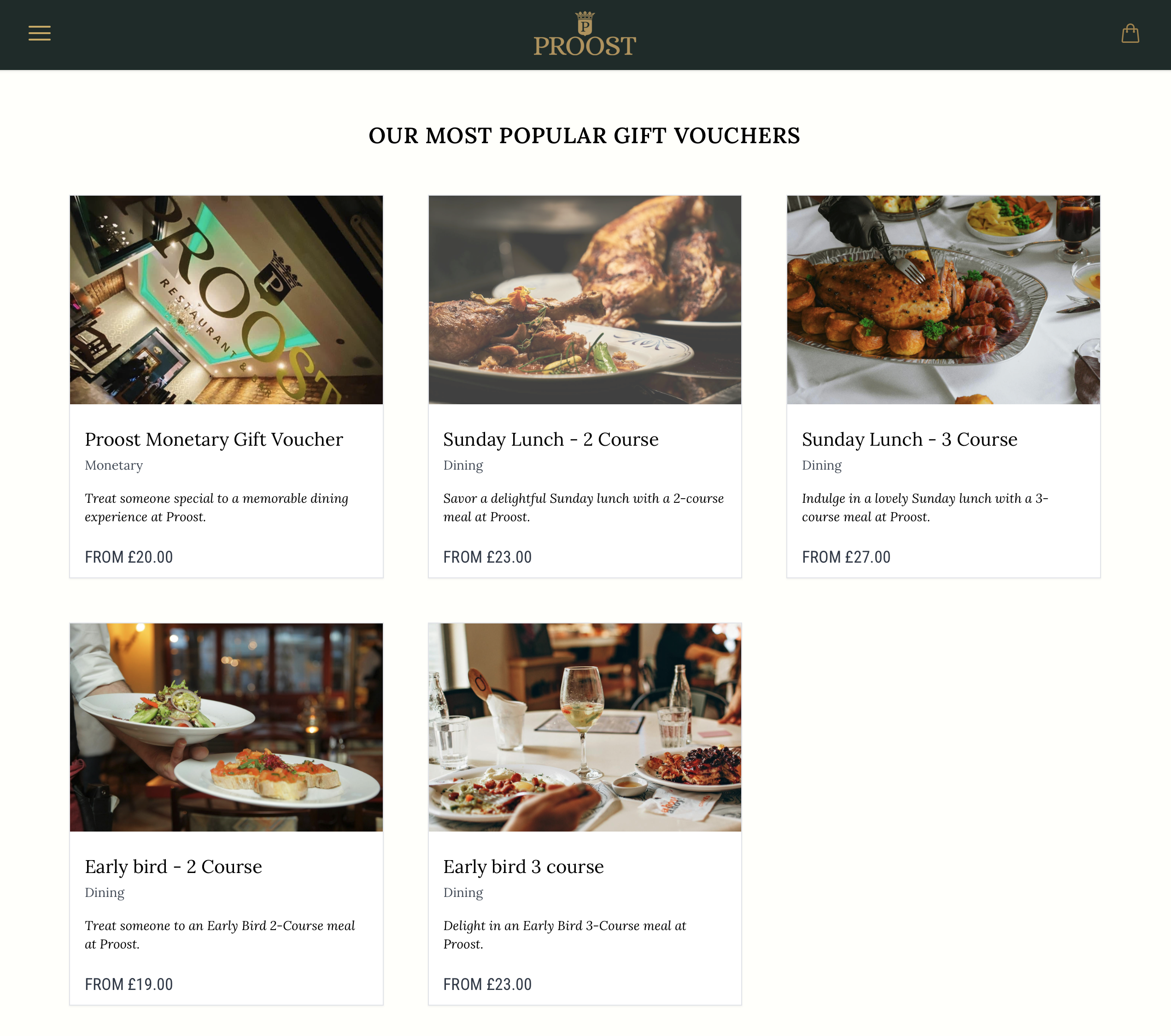Image resolution: width=1171 pixels, height=1036 pixels.
Task: Click the Proost crown logo
Action: (585, 35)
